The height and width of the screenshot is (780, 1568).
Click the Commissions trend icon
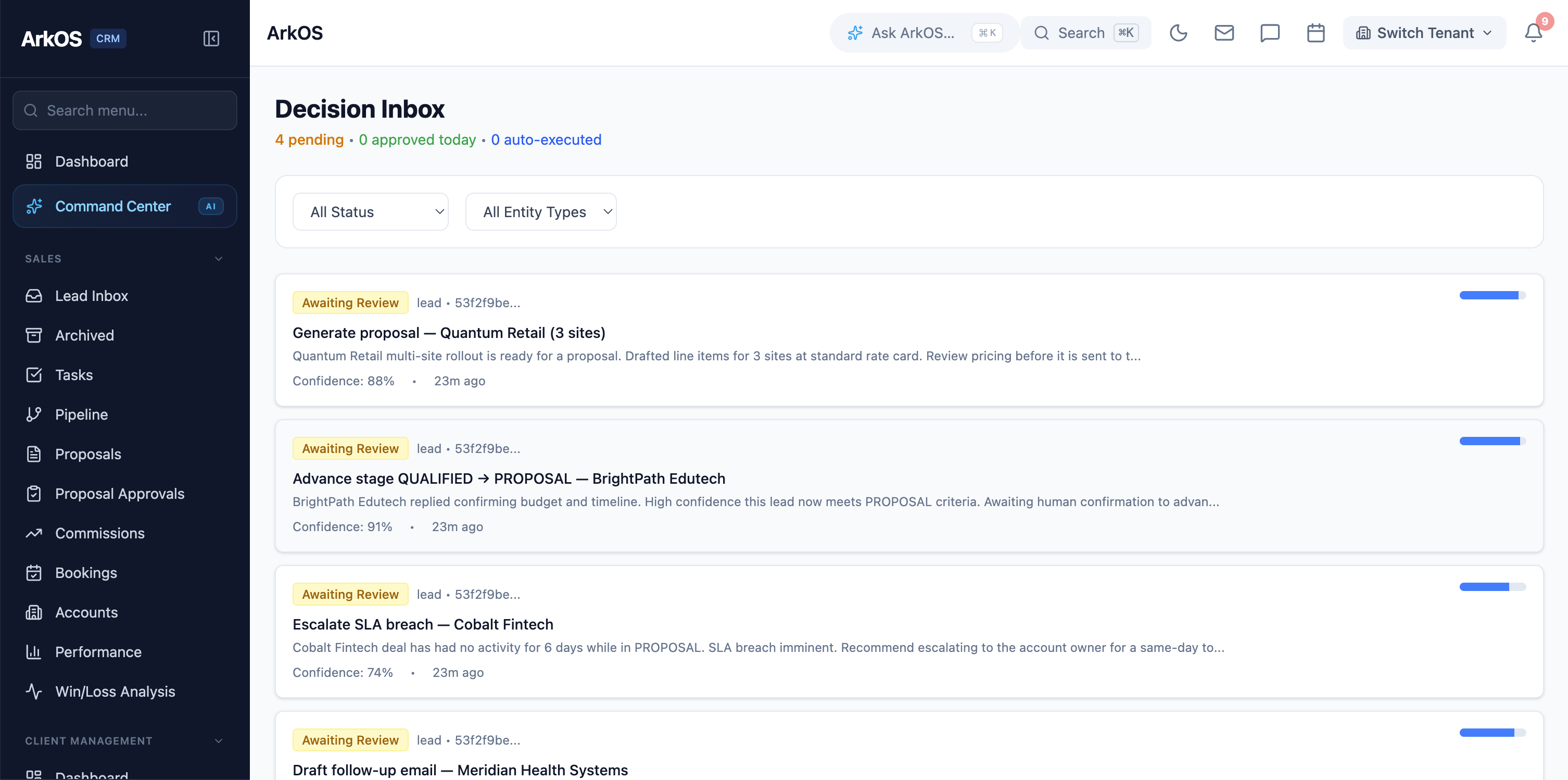(33, 533)
